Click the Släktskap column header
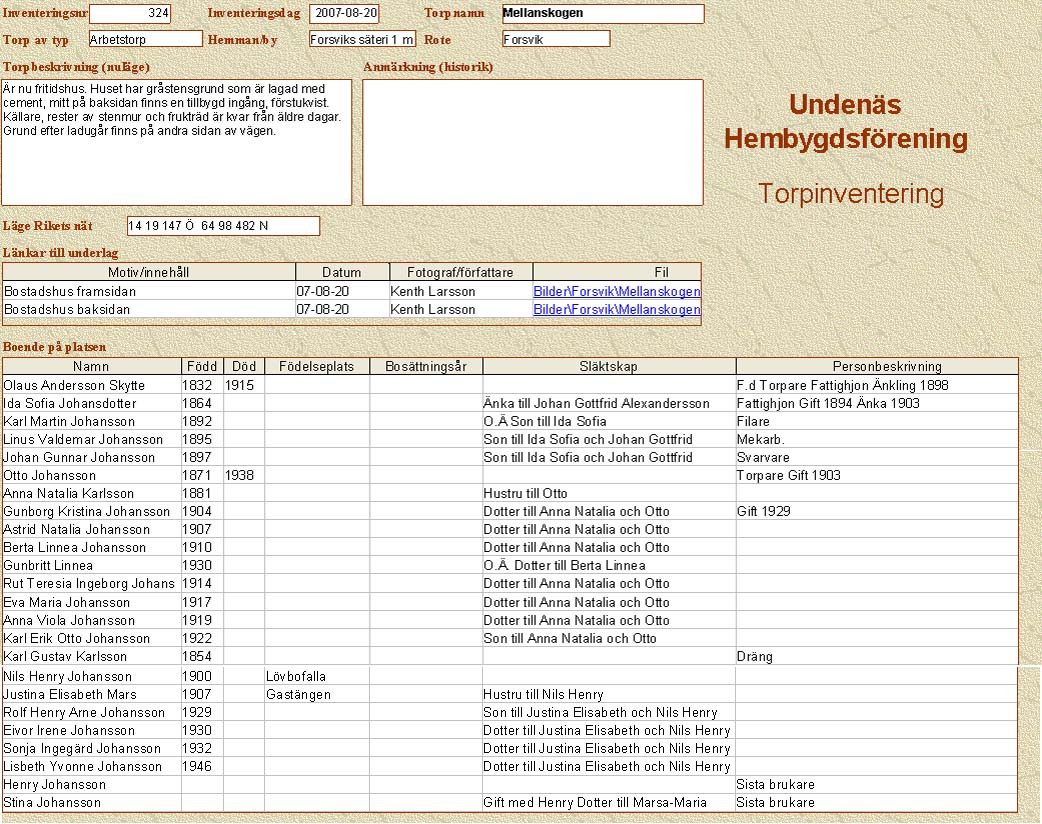The height and width of the screenshot is (824, 1042). (609, 367)
